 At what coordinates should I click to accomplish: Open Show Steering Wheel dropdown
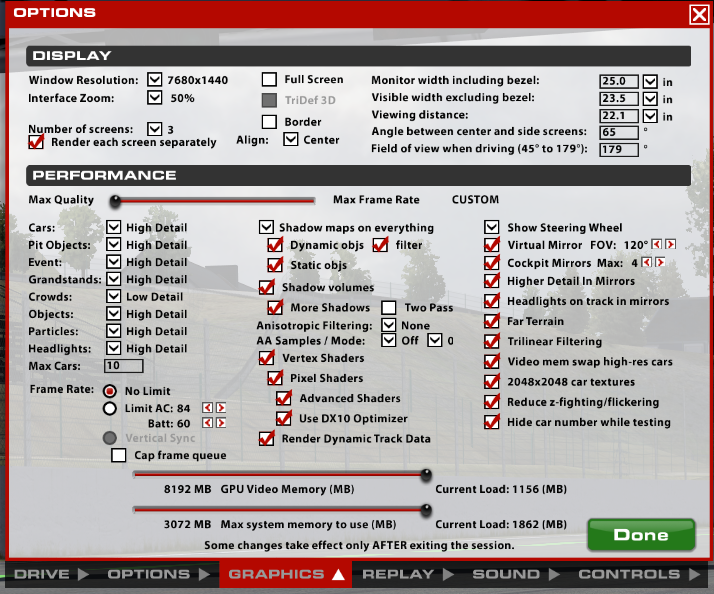tap(492, 227)
